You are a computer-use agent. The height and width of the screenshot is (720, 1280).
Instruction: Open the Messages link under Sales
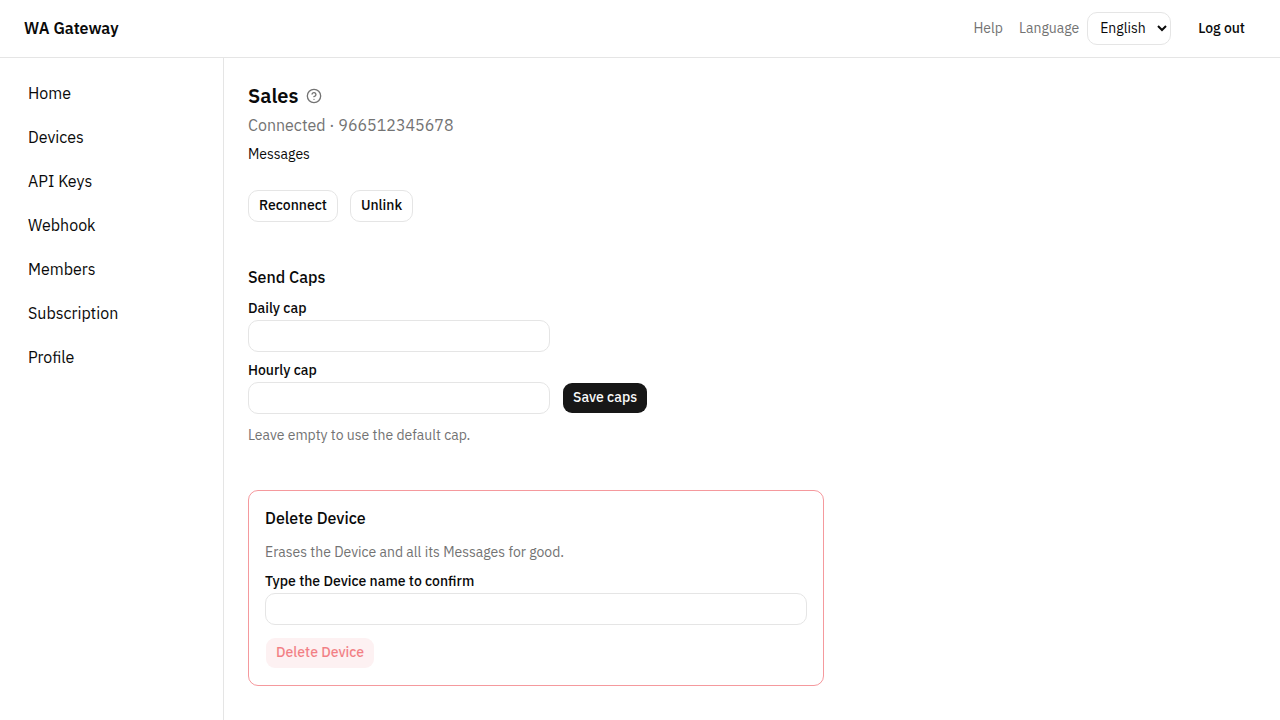tap(279, 154)
